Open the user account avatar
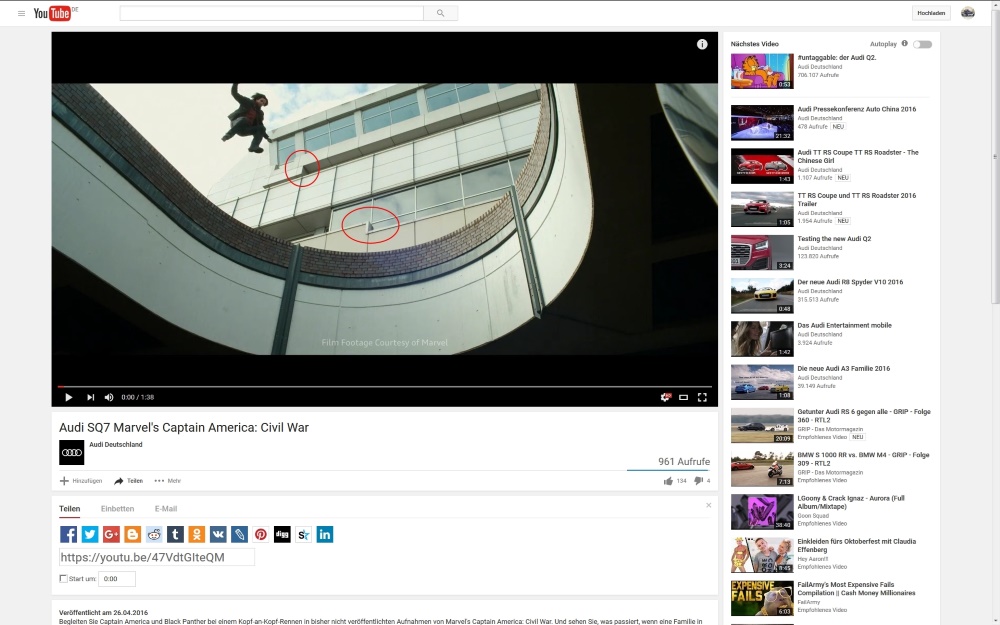The width and height of the screenshot is (1000, 625). [x=967, y=13]
